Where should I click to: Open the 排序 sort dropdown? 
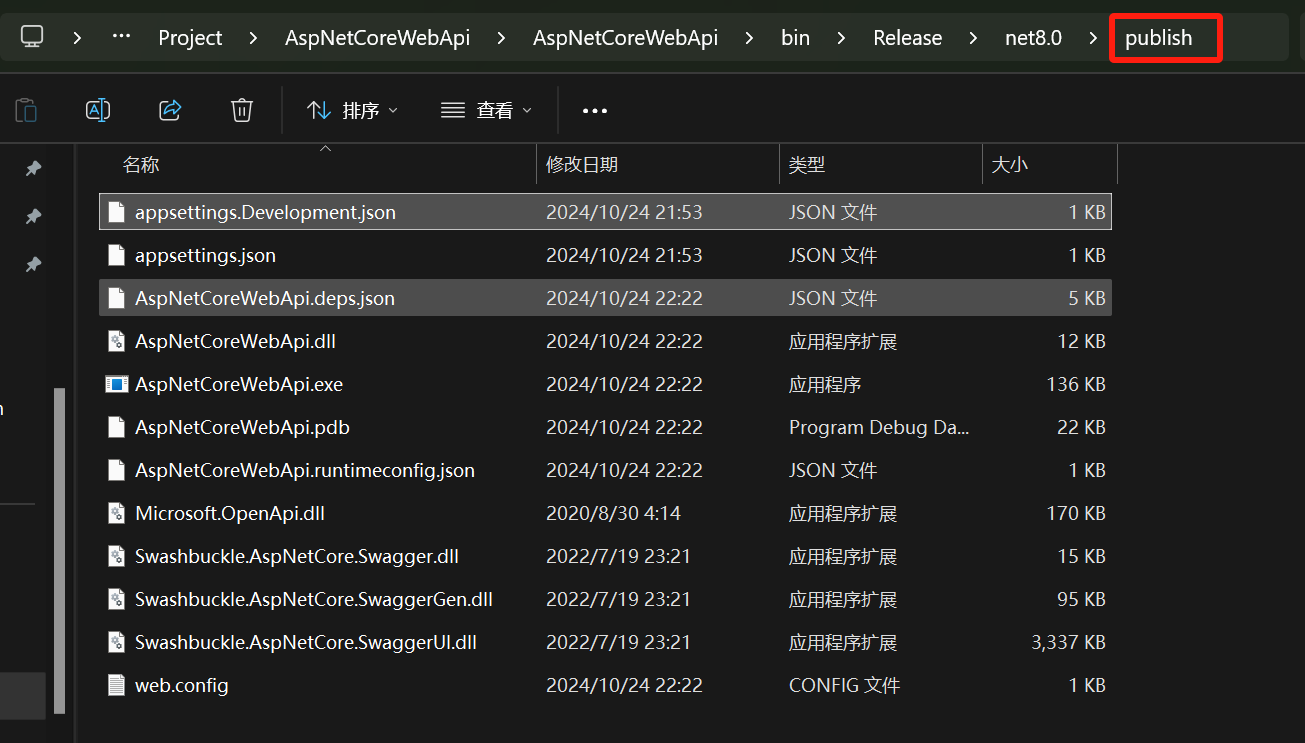pos(352,110)
